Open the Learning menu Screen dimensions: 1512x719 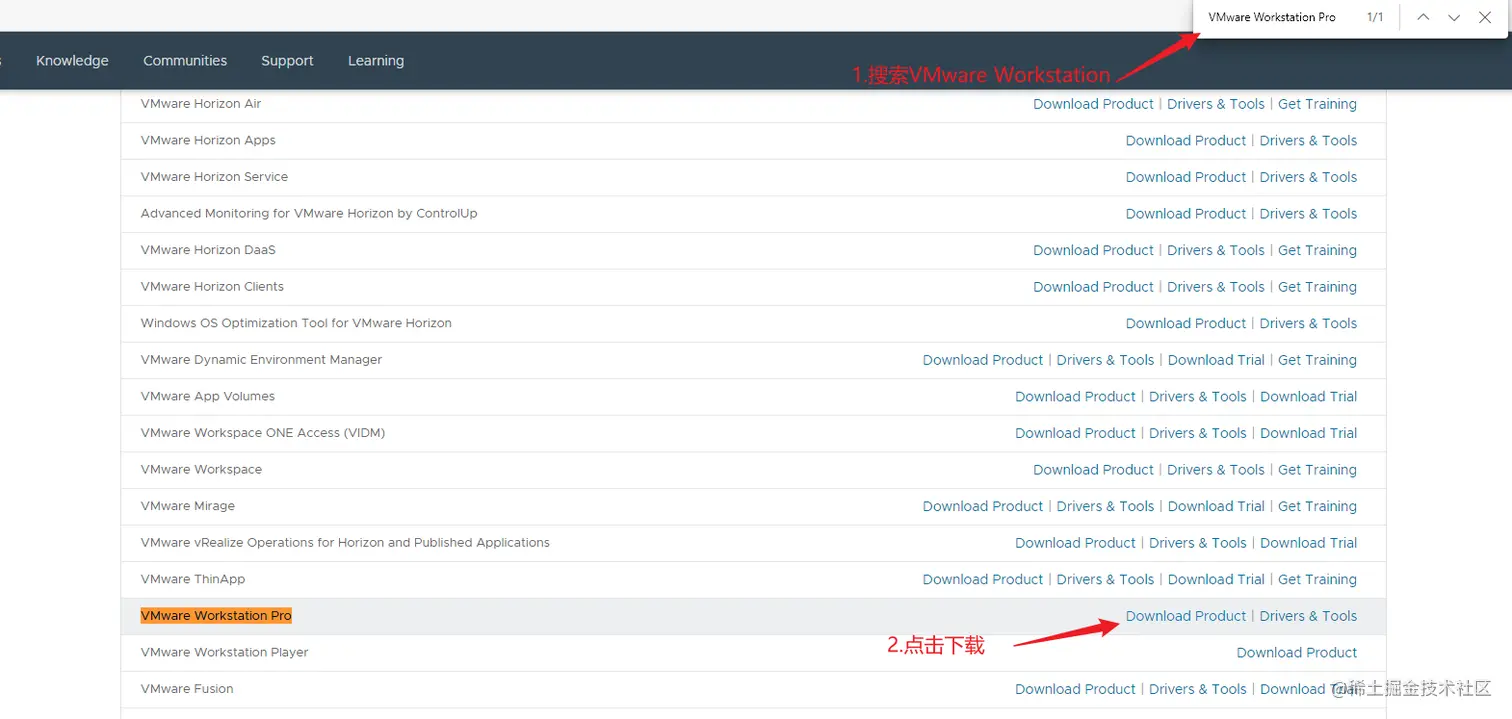click(376, 61)
